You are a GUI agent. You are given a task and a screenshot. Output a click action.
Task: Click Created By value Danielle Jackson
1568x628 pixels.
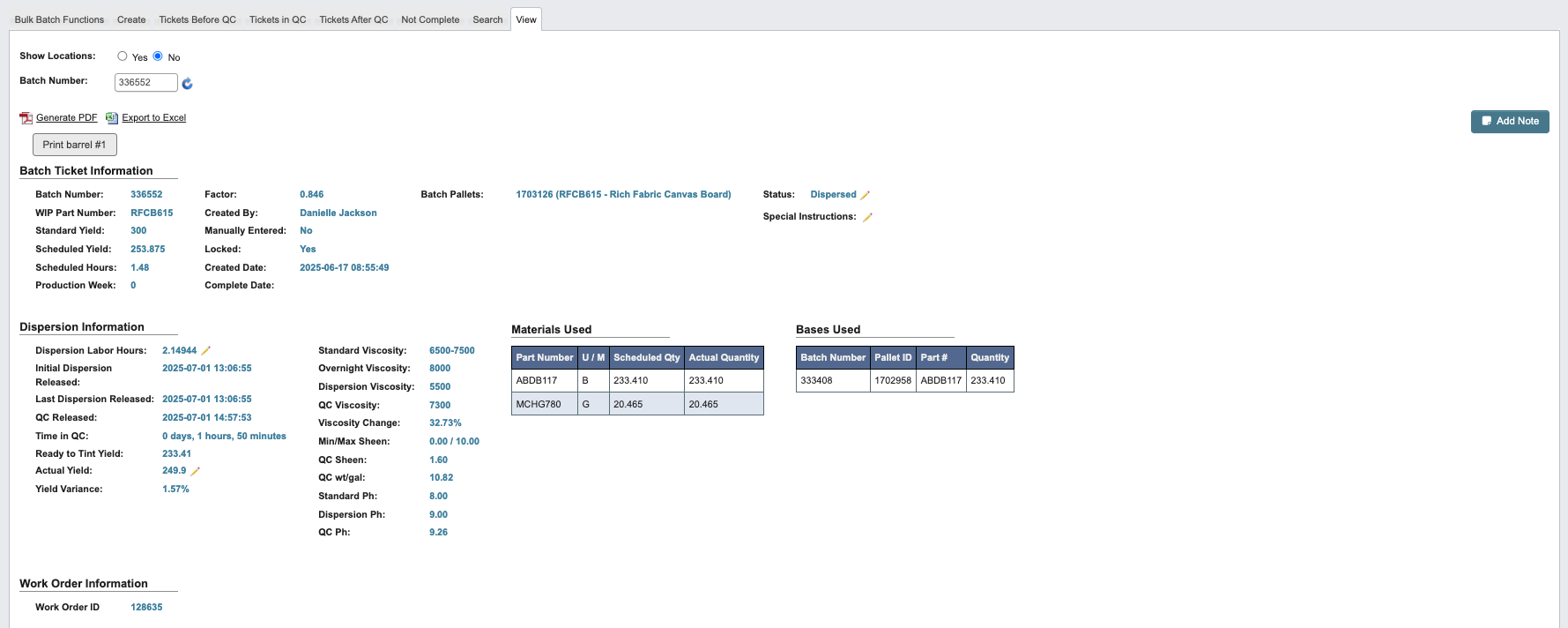coord(338,213)
